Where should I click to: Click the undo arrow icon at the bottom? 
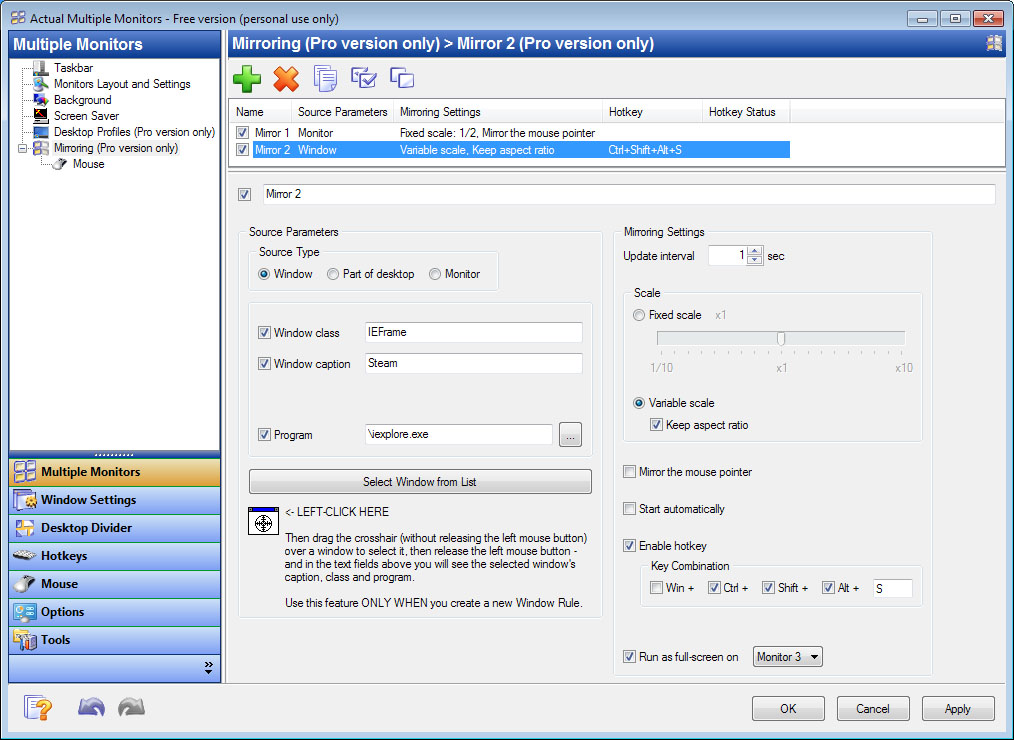pyautogui.click(x=91, y=707)
